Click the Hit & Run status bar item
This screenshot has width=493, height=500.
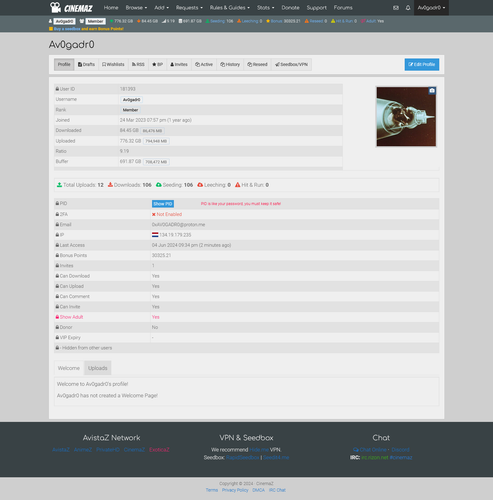click(344, 21)
